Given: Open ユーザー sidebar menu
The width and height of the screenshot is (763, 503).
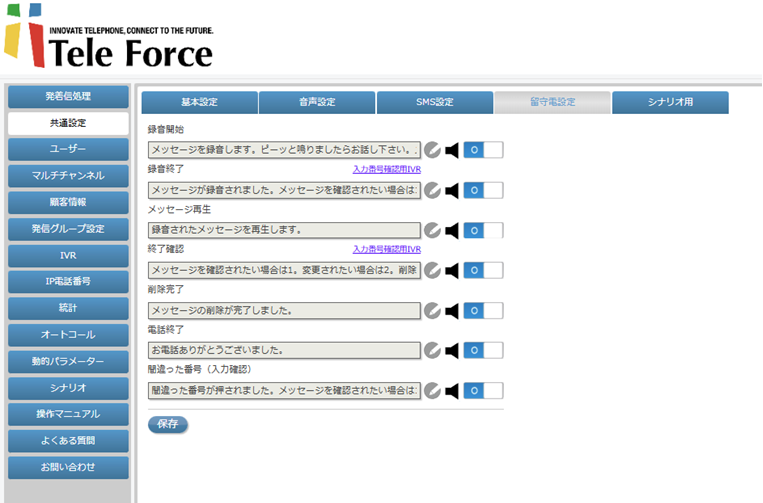Looking at the screenshot, I should click(x=68, y=149).
